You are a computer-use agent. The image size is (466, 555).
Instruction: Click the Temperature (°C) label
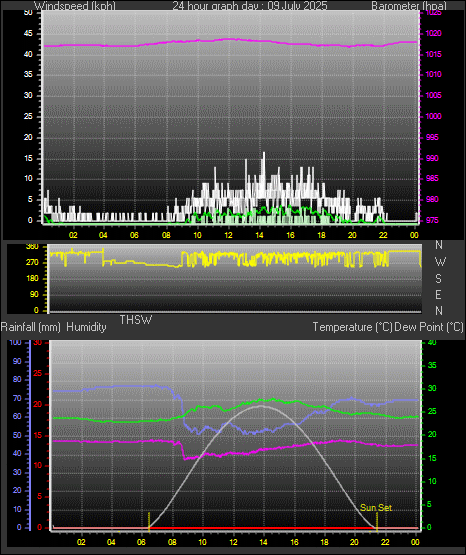(x=352, y=327)
